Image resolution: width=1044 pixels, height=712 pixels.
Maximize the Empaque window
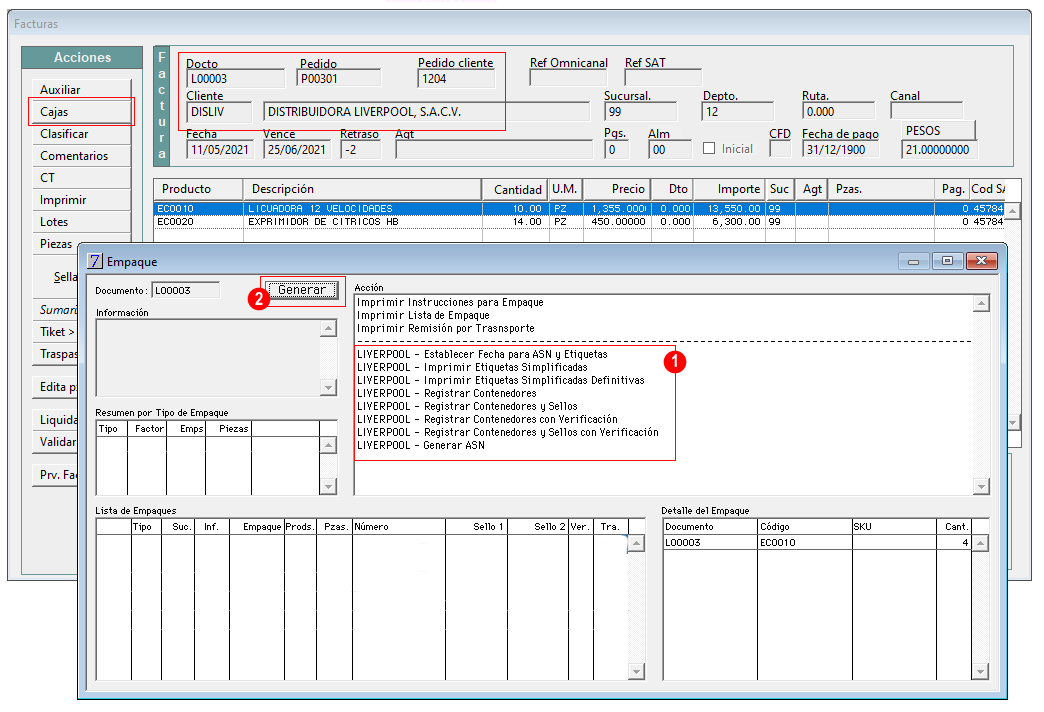[947, 261]
